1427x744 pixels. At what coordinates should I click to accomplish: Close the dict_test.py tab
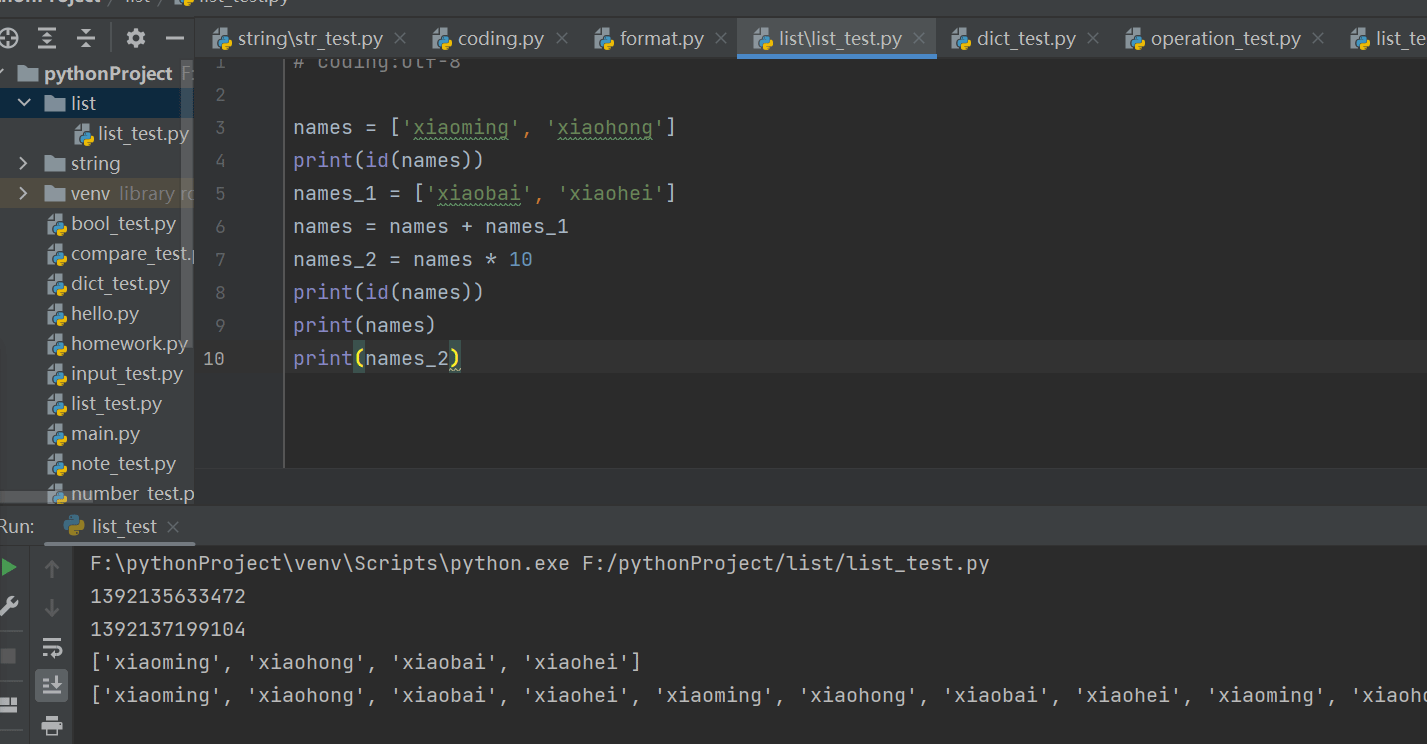[x=1093, y=38]
